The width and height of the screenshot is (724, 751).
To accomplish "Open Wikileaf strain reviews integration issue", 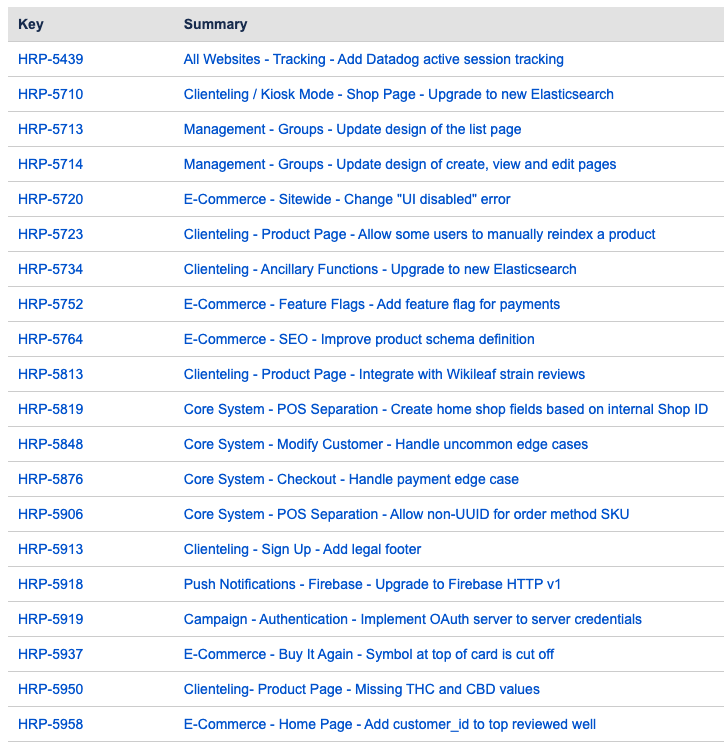I will [x=384, y=374].
